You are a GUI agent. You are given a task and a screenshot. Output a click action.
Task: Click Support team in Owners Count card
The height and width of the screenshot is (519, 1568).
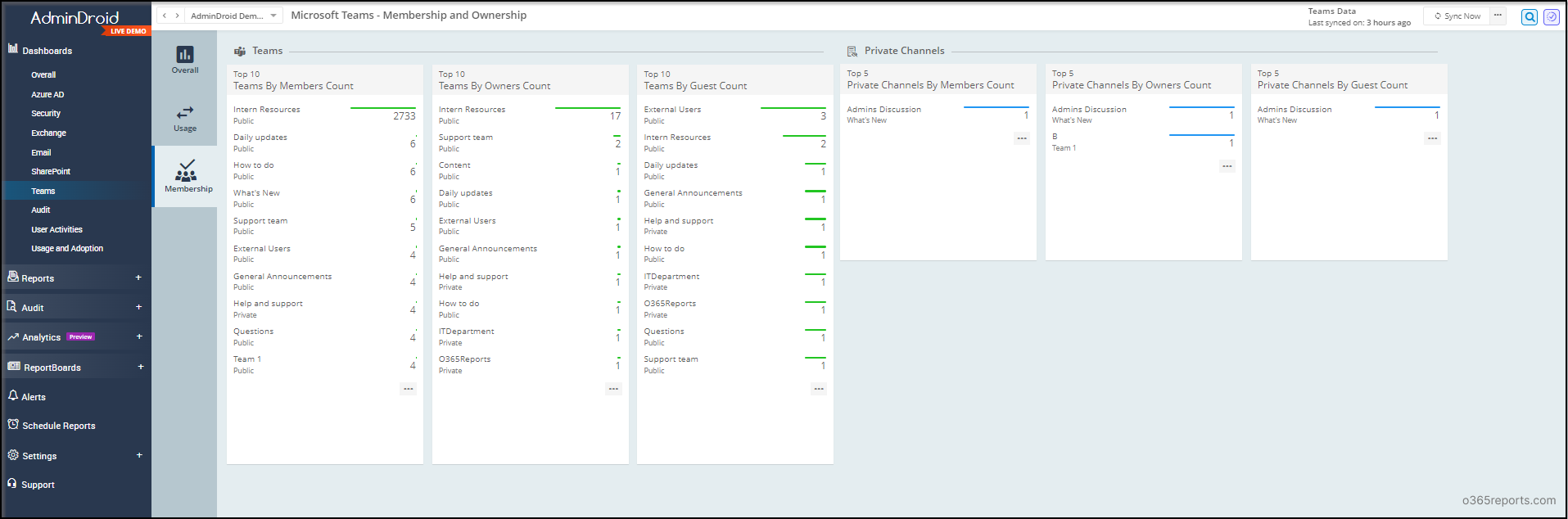[466, 138]
